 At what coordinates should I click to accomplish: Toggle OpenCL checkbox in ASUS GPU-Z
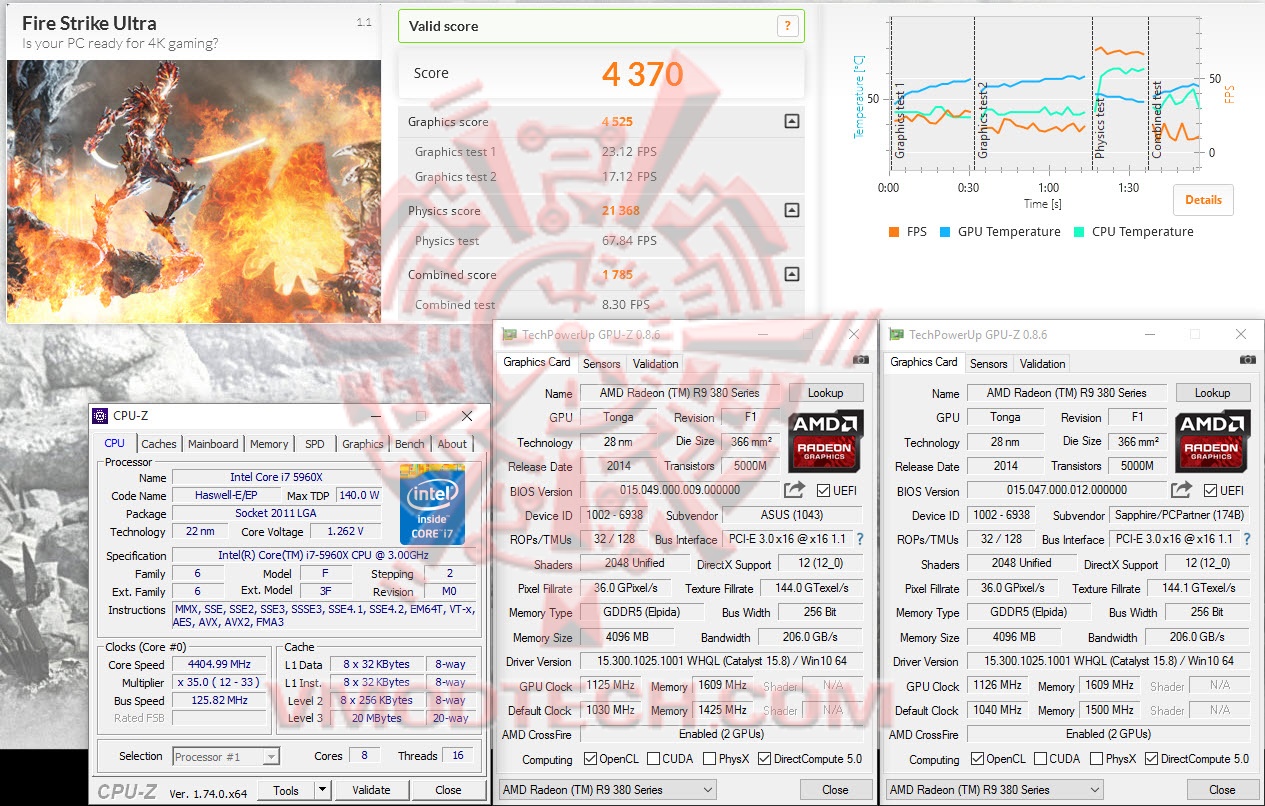tap(590, 759)
